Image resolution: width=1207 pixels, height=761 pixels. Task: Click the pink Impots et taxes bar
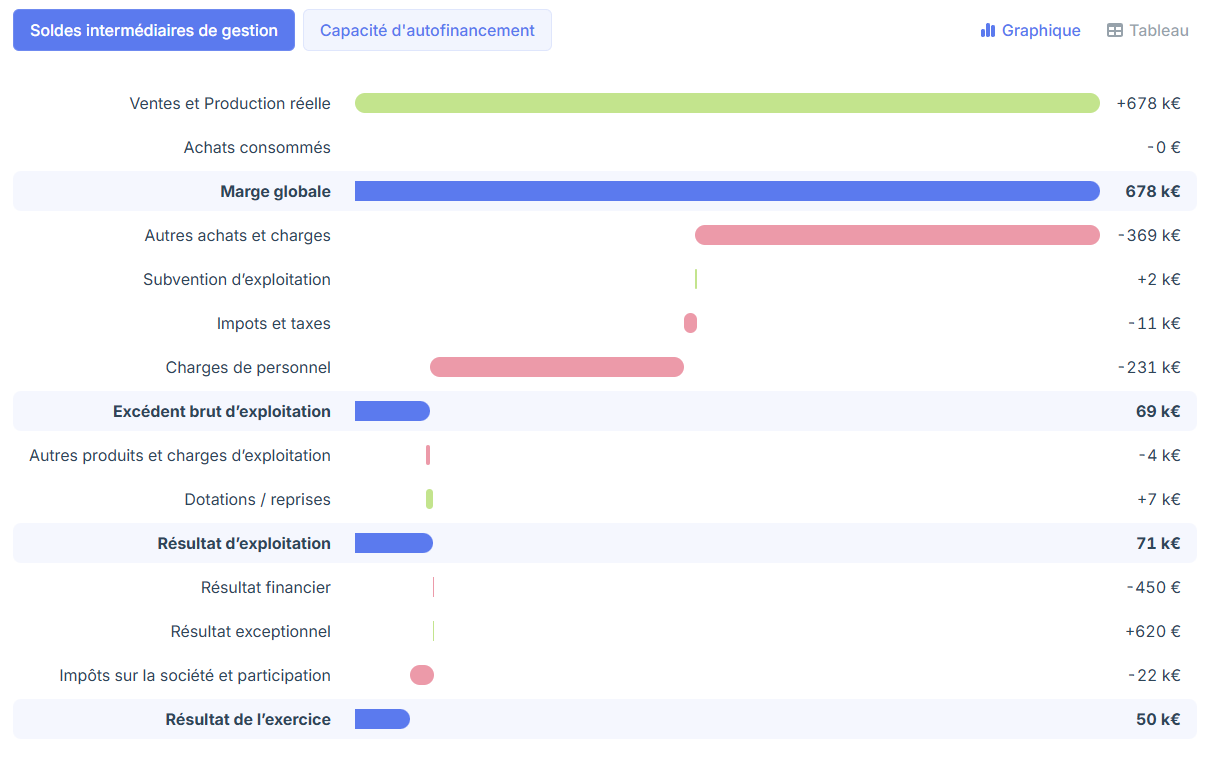coord(690,323)
